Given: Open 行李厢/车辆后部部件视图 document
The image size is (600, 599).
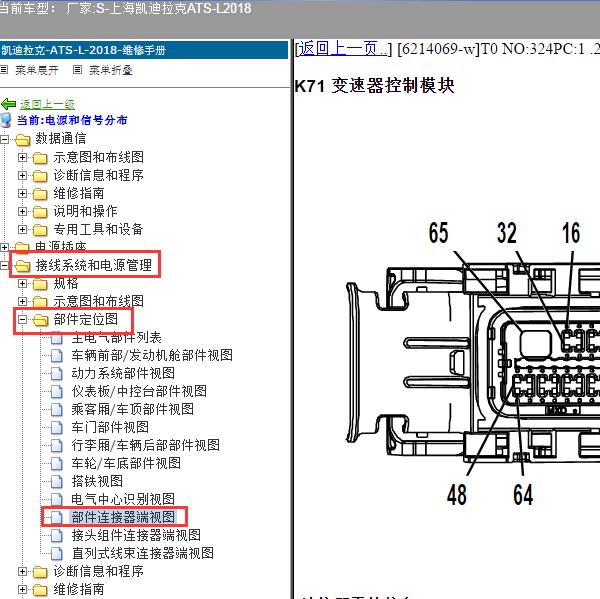Looking at the screenshot, I should (146, 445).
